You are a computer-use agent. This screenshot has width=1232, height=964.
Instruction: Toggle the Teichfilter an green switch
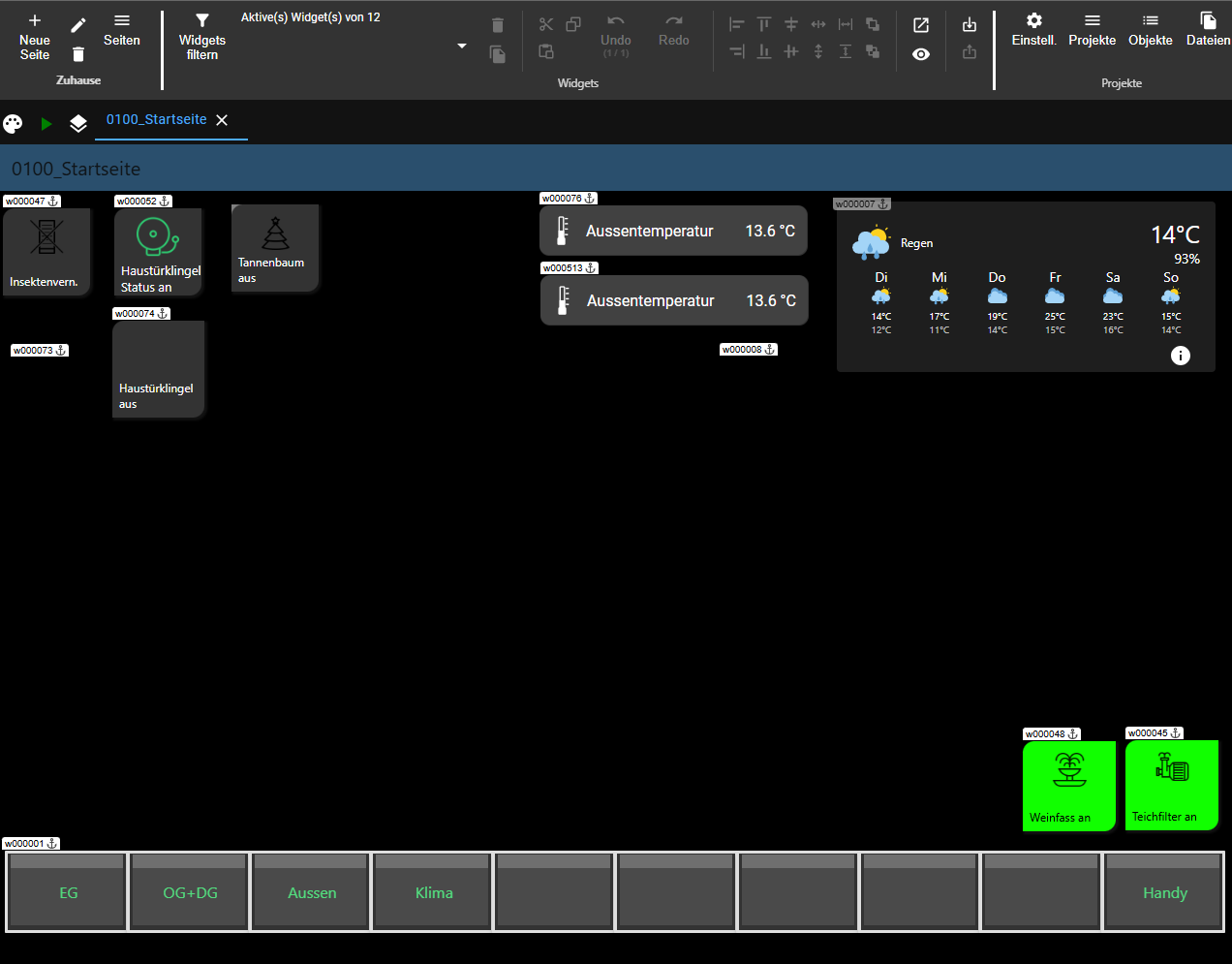pos(1172,785)
